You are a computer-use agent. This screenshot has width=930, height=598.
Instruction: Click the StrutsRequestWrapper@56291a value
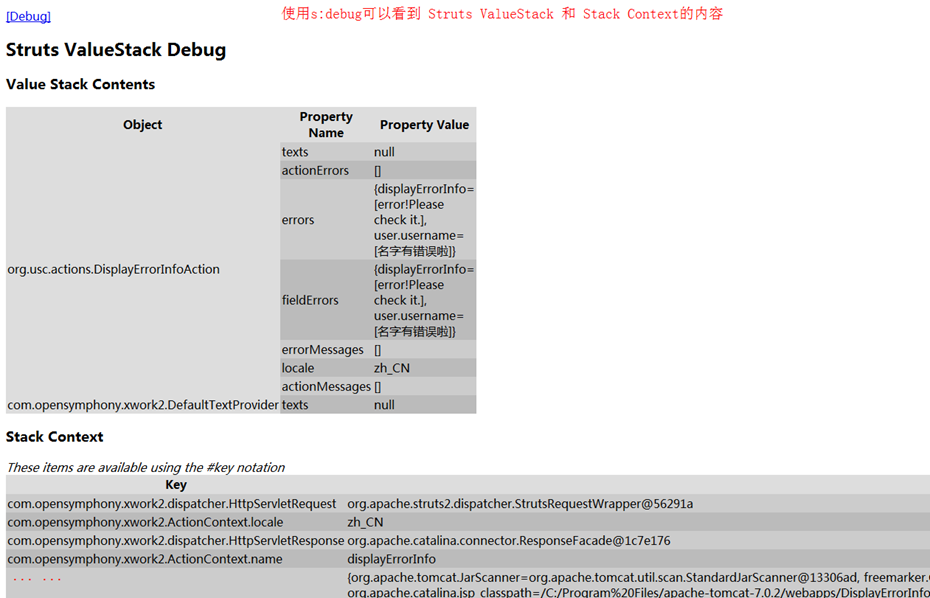click(x=520, y=504)
